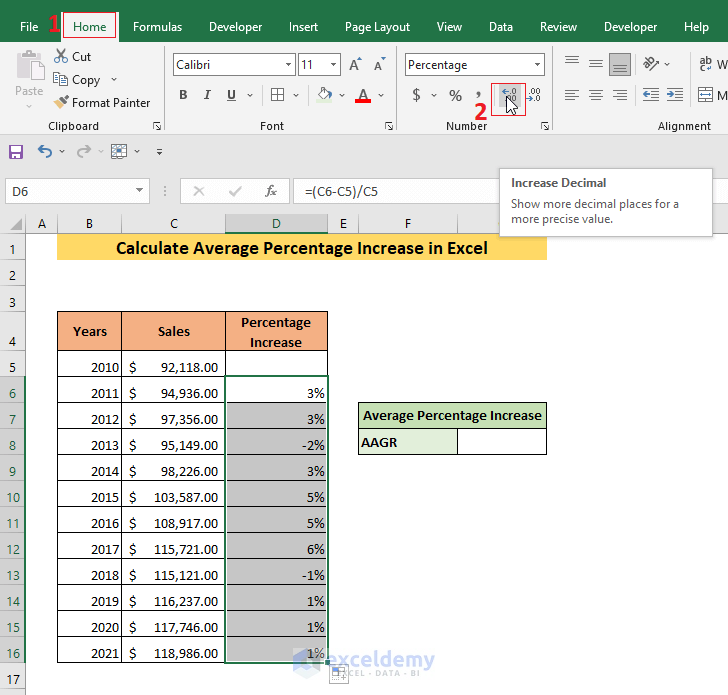Save the workbook from quick access toolbar
This screenshot has width=728, height=695.
[16, 152]
